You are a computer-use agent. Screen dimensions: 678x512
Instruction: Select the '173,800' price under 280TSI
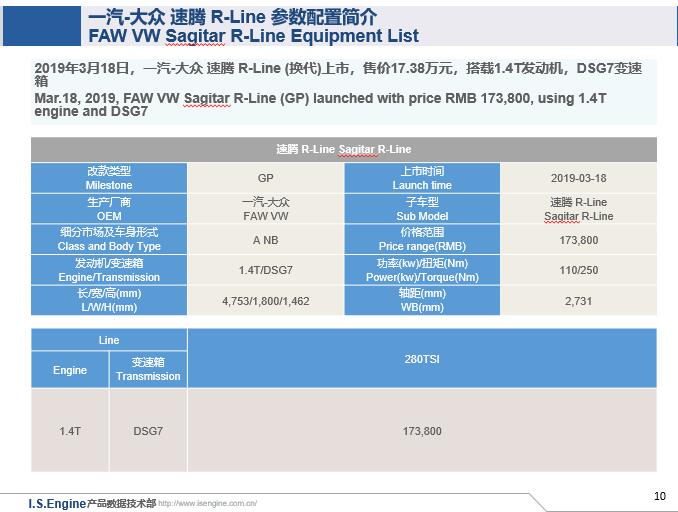click(x=422, y=431)
